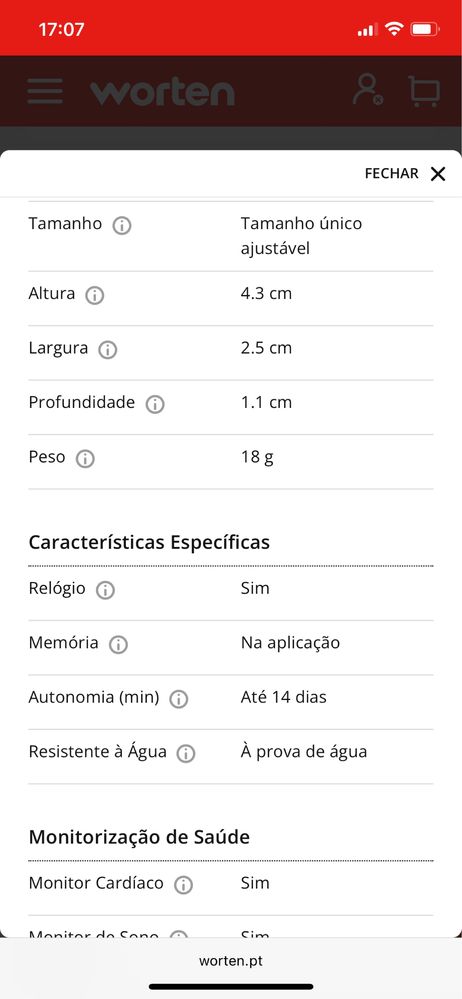The image size is (462, 999).
Task: Tap the battery status icon
Action: point(424,29)
